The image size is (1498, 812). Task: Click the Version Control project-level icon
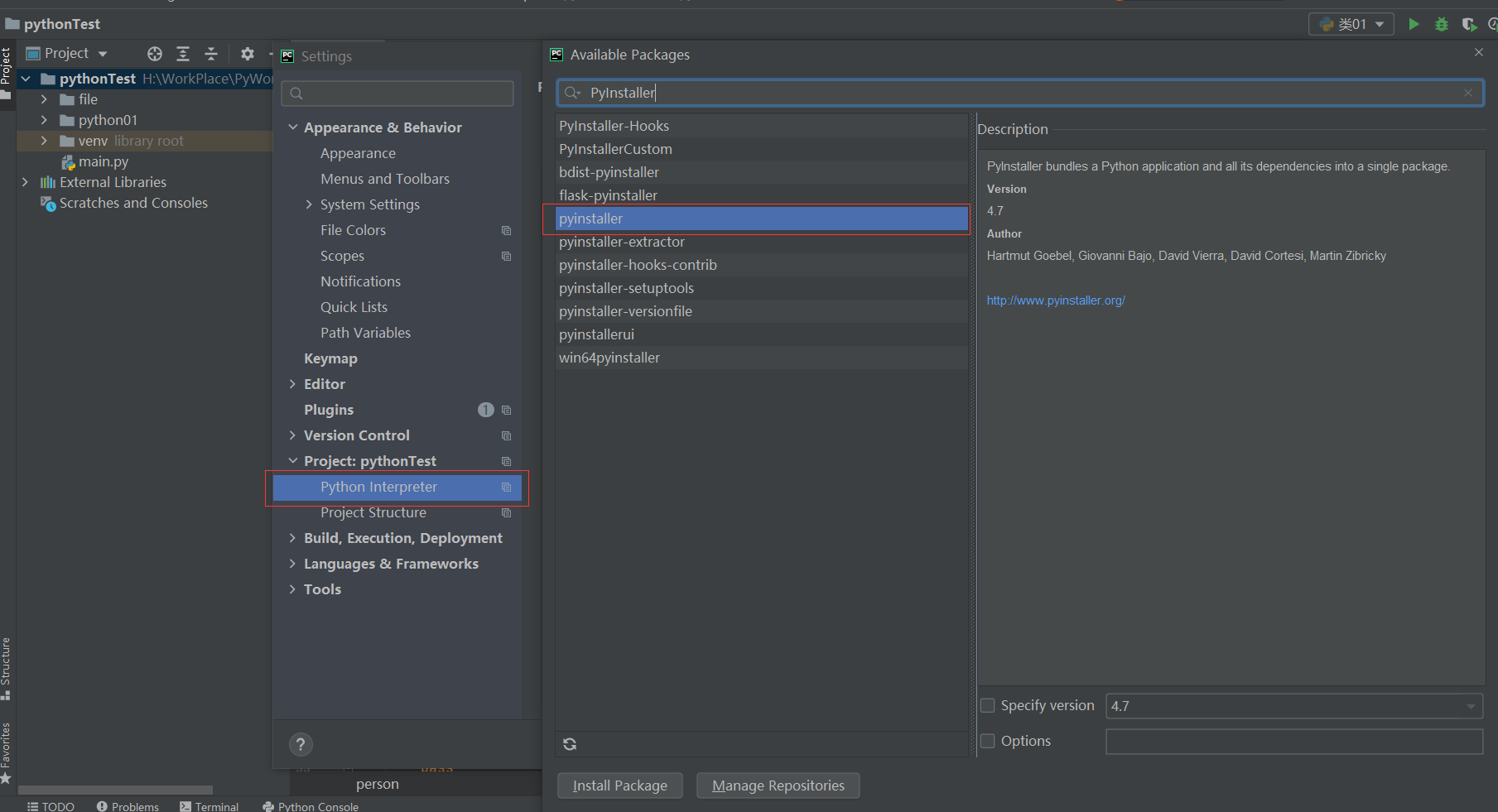[x=506, y=436]
